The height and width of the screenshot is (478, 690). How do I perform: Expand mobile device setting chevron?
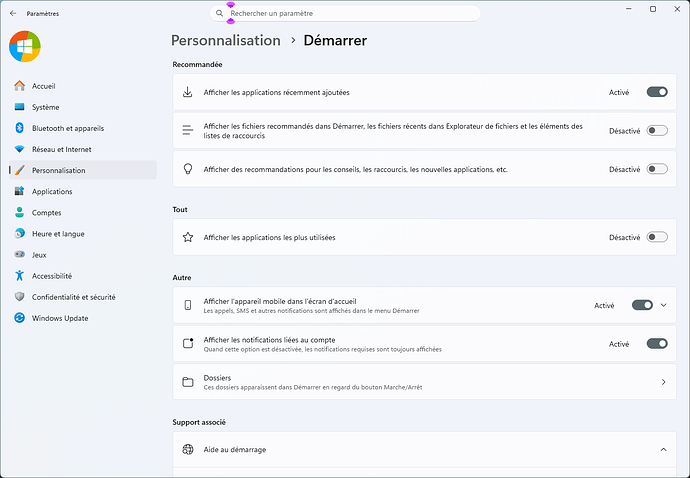664,305
